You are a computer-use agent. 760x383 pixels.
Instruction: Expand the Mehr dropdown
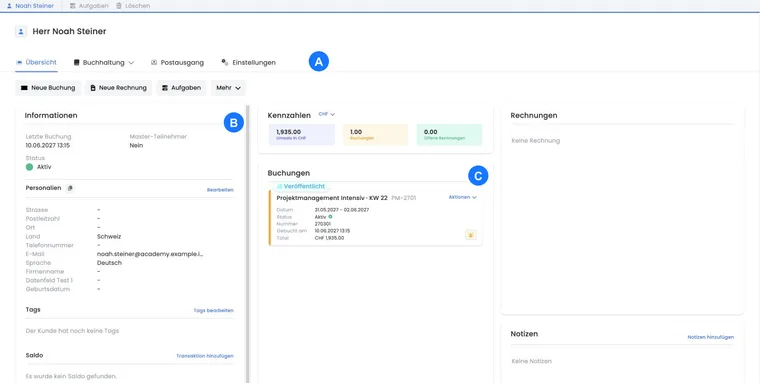228,88
